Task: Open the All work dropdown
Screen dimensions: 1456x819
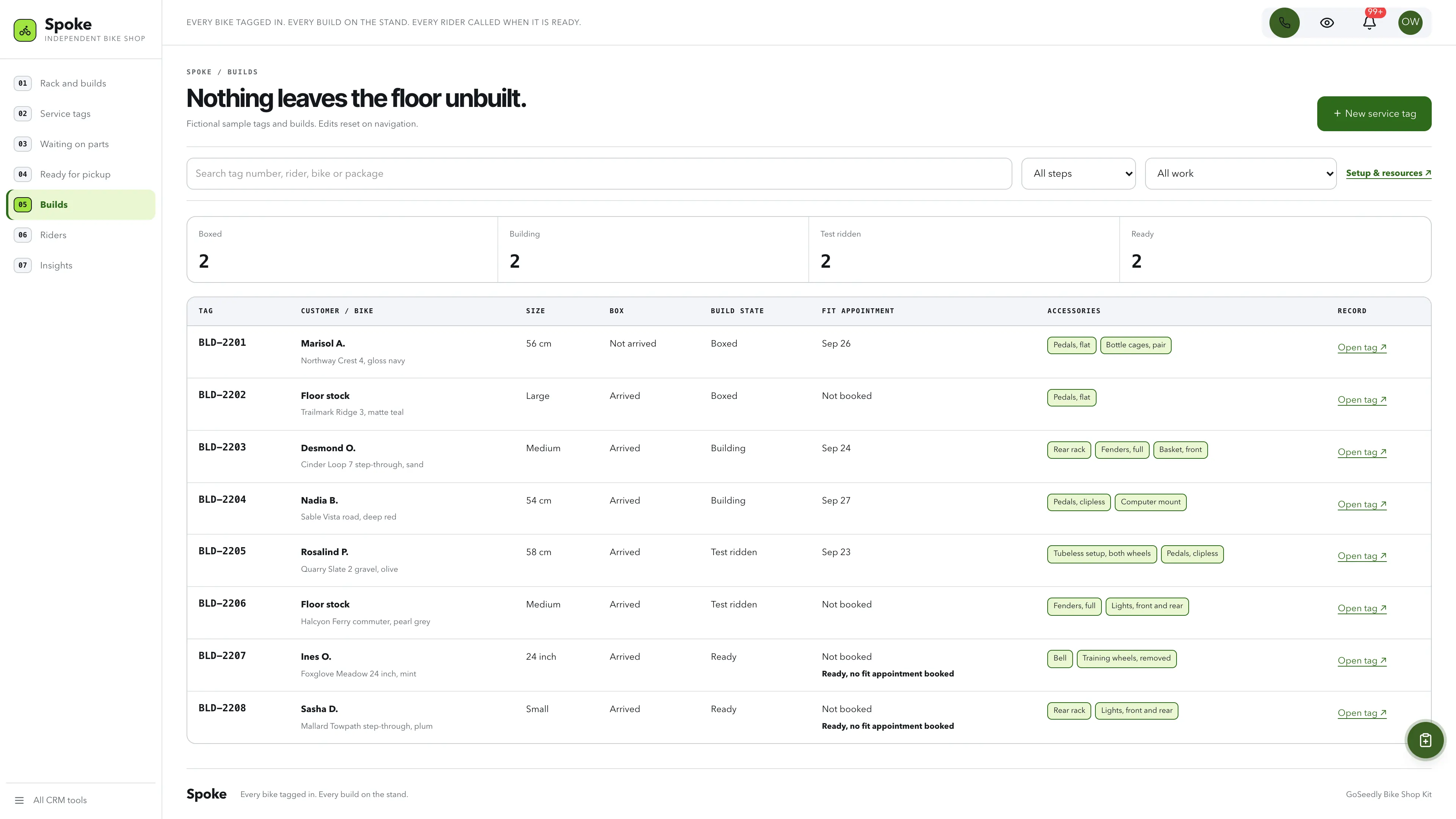Action: point(1241,174)
